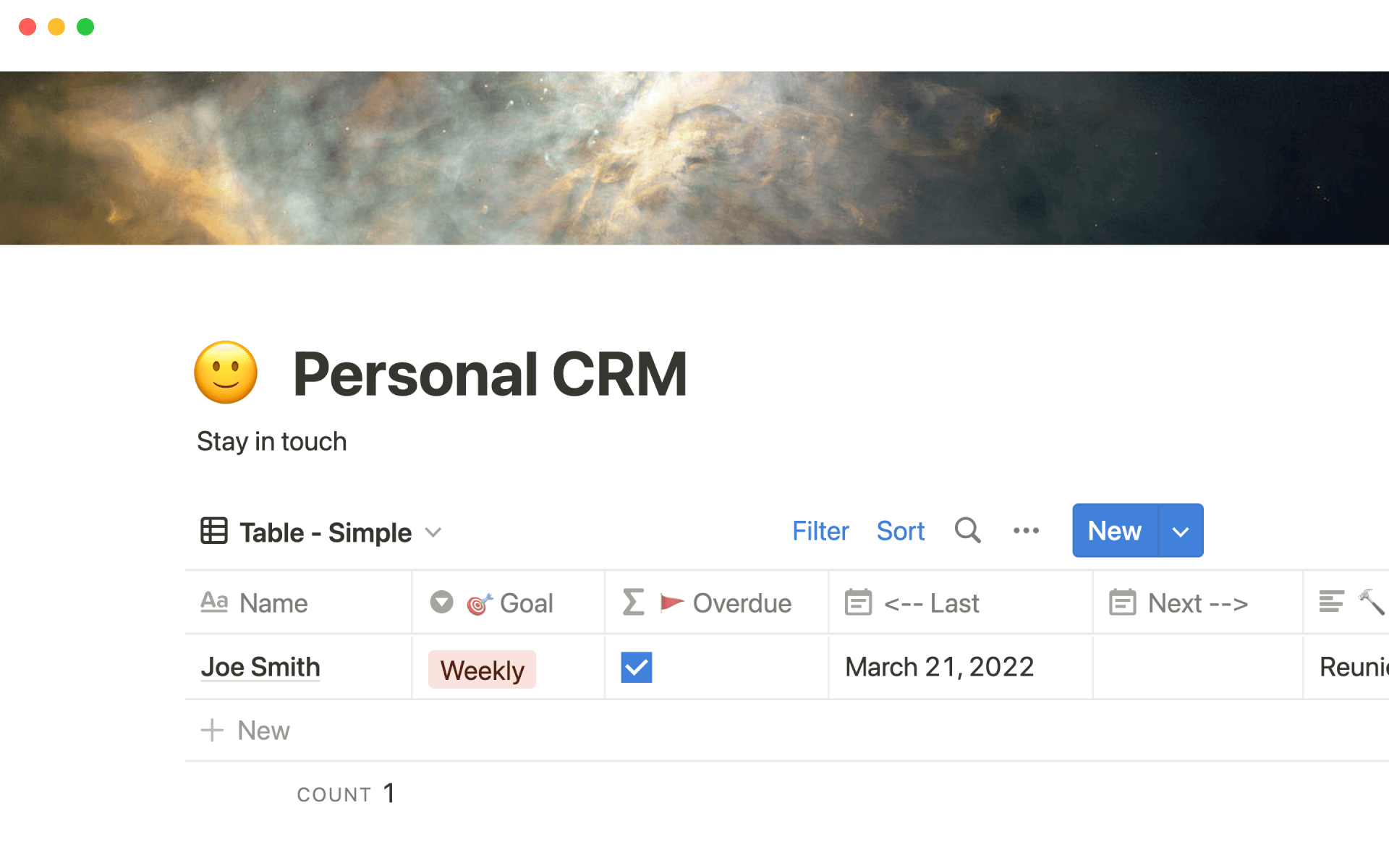This screenshot has width=1389, height=868.
Task: Click the March 21, 2022 date cell
Action: tap(939, 667)
